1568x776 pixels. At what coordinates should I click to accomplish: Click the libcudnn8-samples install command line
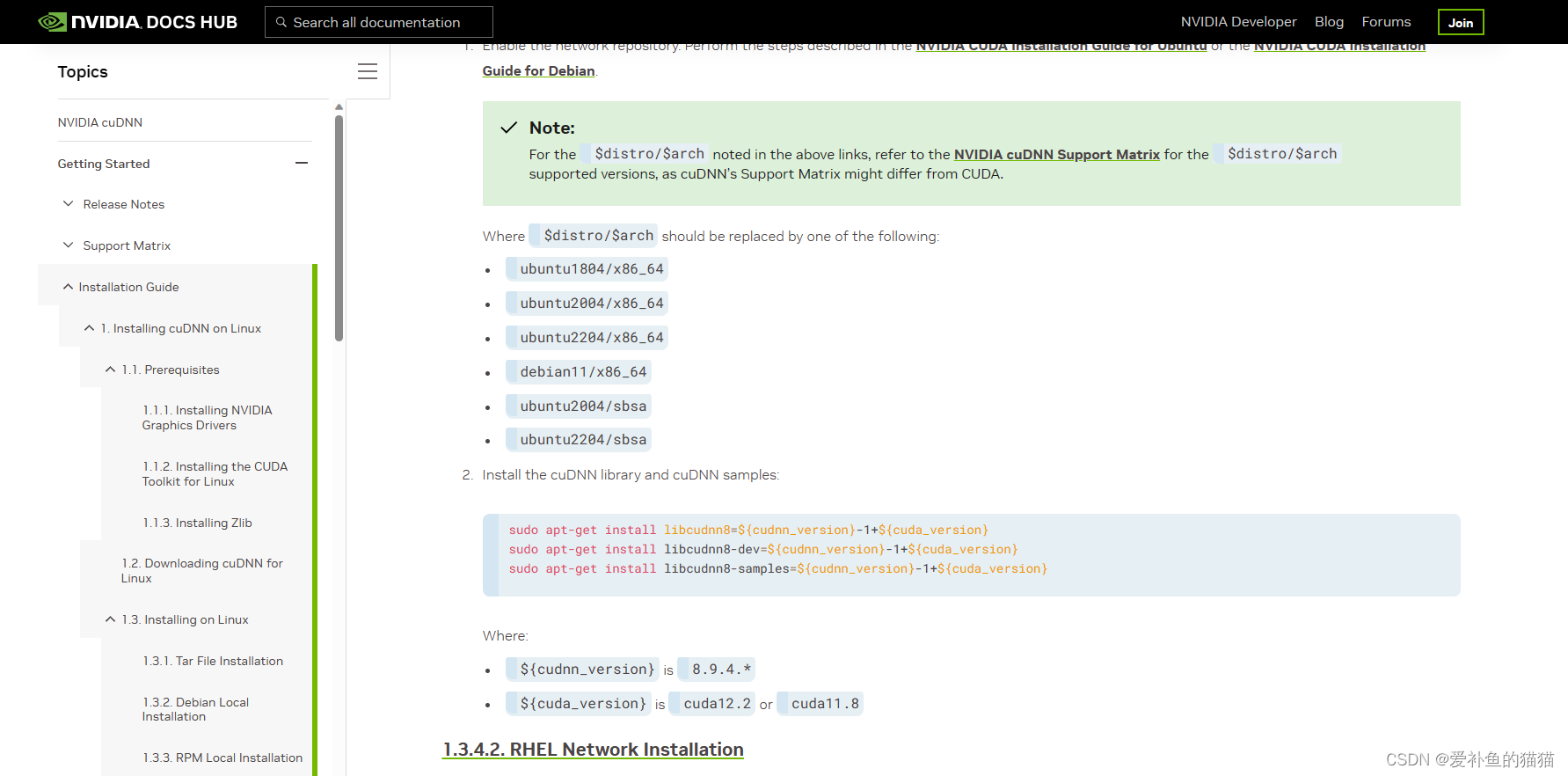778,568
